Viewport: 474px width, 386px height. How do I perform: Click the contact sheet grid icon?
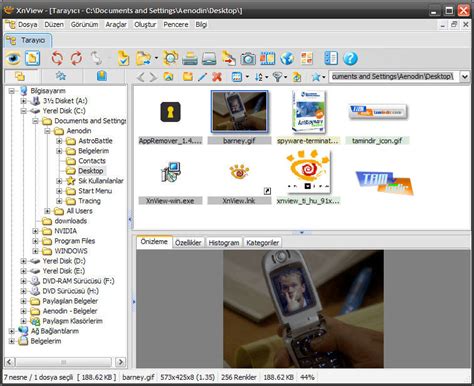306,58
